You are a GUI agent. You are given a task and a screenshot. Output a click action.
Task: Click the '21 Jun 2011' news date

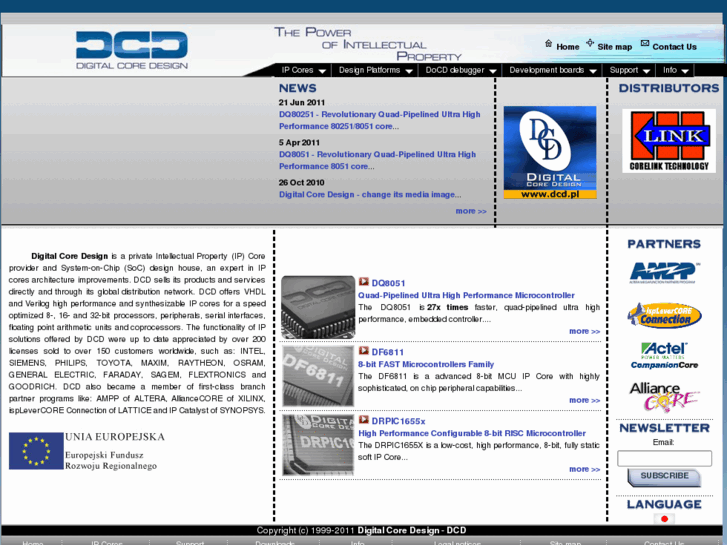pos(302,103)
